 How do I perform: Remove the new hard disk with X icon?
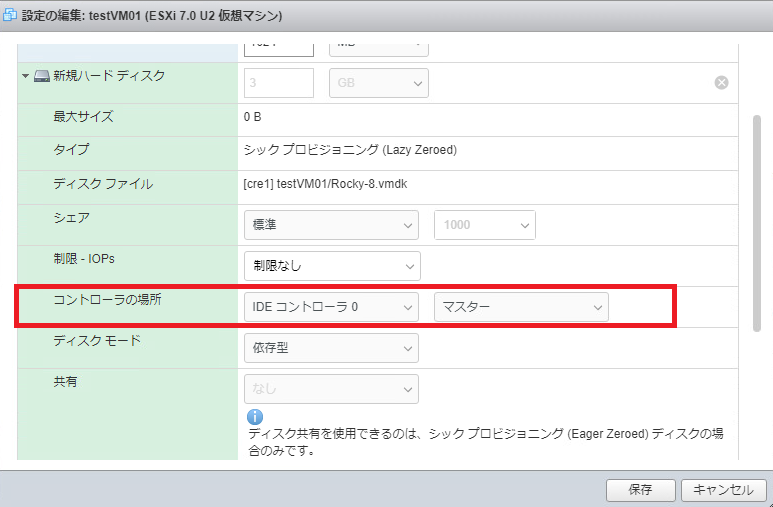[x=721, y=83]
